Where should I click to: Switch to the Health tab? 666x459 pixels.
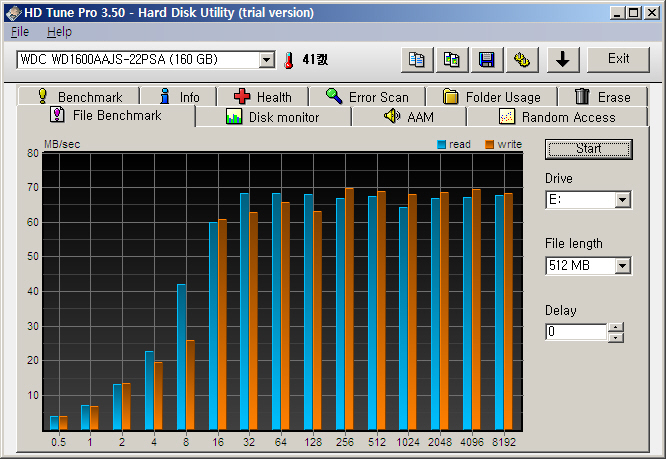(x=263, y=97)
